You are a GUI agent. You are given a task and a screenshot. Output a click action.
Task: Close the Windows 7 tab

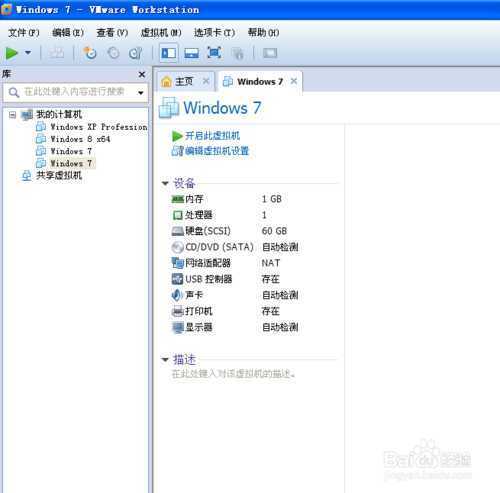click(x=294, y=81)
